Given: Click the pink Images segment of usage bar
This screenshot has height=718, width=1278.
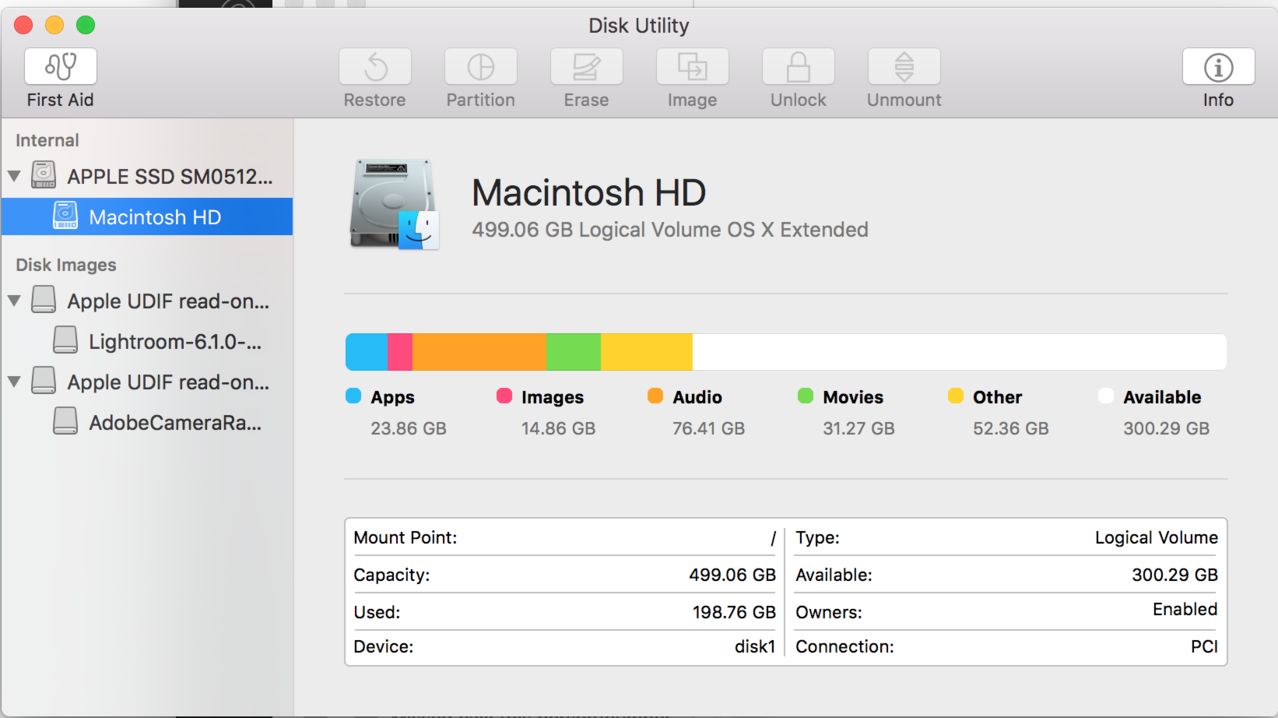Looking at the screenshot, I should [400, 352].
